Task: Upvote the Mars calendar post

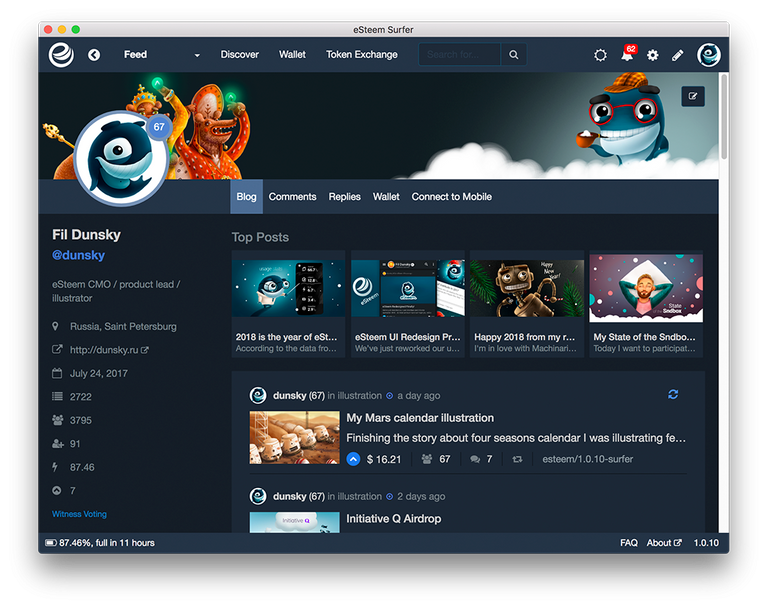Action: pos(353,459)
